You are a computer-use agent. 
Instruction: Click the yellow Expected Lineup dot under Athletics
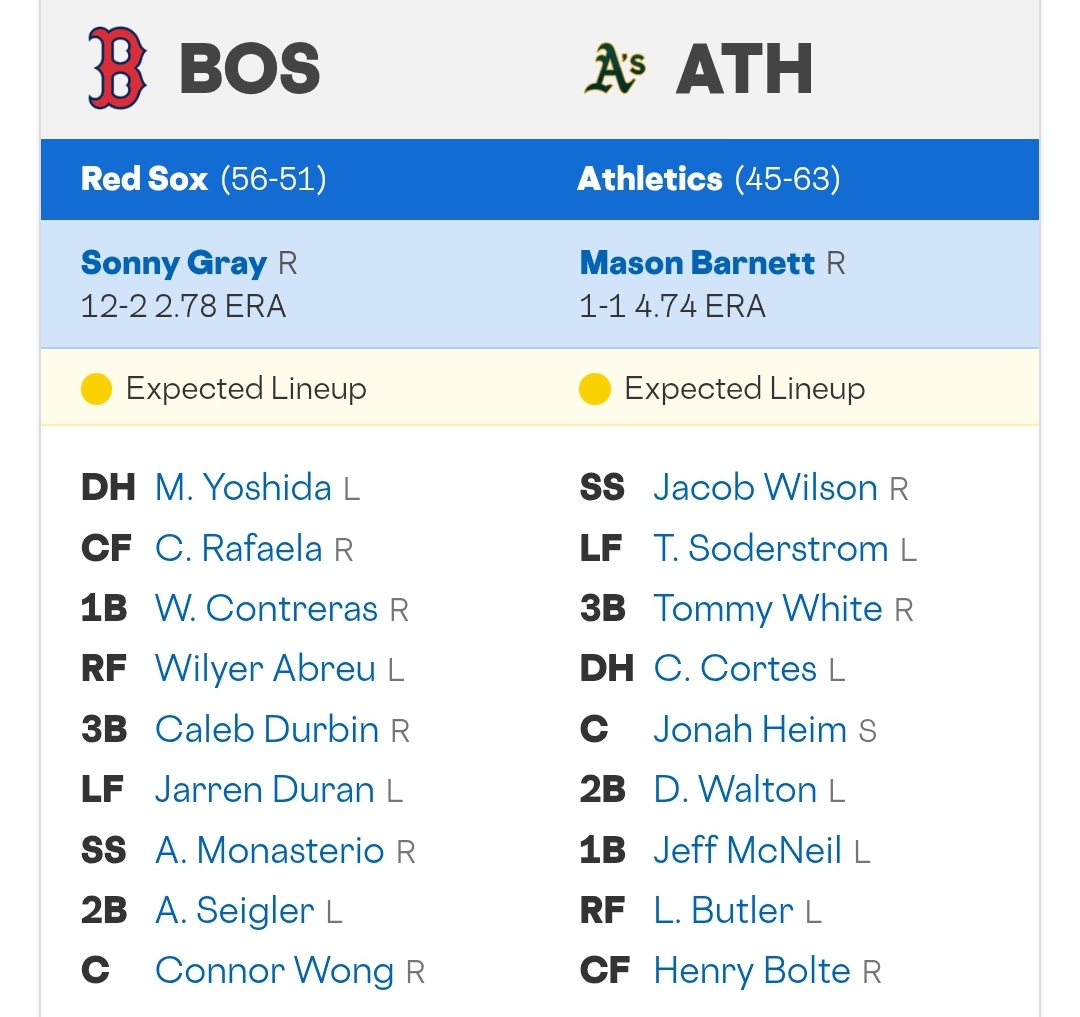pos(594,389)
